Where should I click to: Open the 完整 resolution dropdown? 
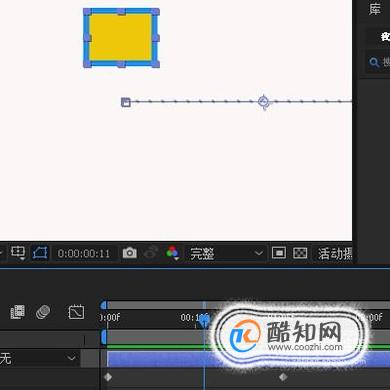pos(225,254)
